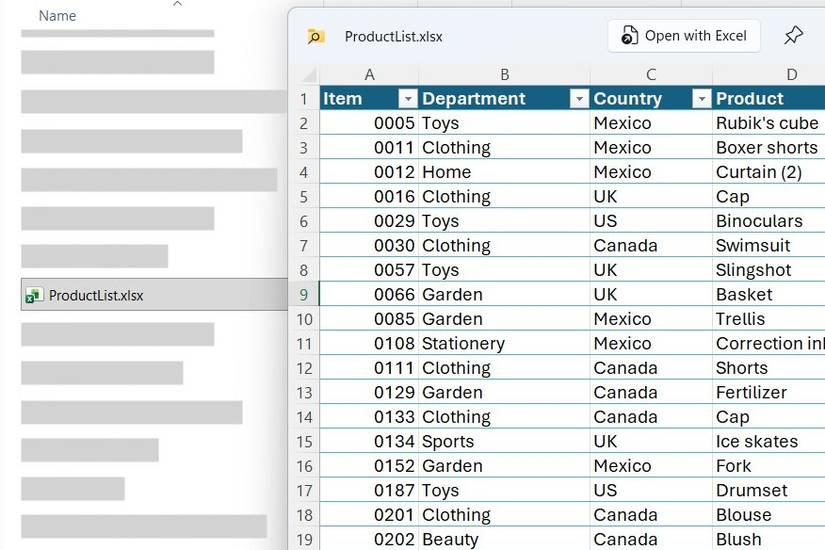Click item number 0187 cell

[x=369, y=490]
